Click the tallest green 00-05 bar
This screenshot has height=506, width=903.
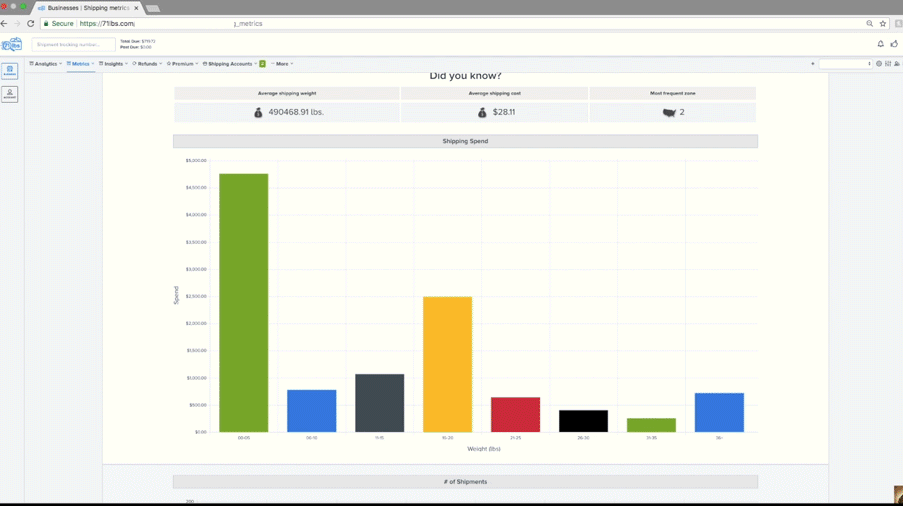tap(243, 302)
